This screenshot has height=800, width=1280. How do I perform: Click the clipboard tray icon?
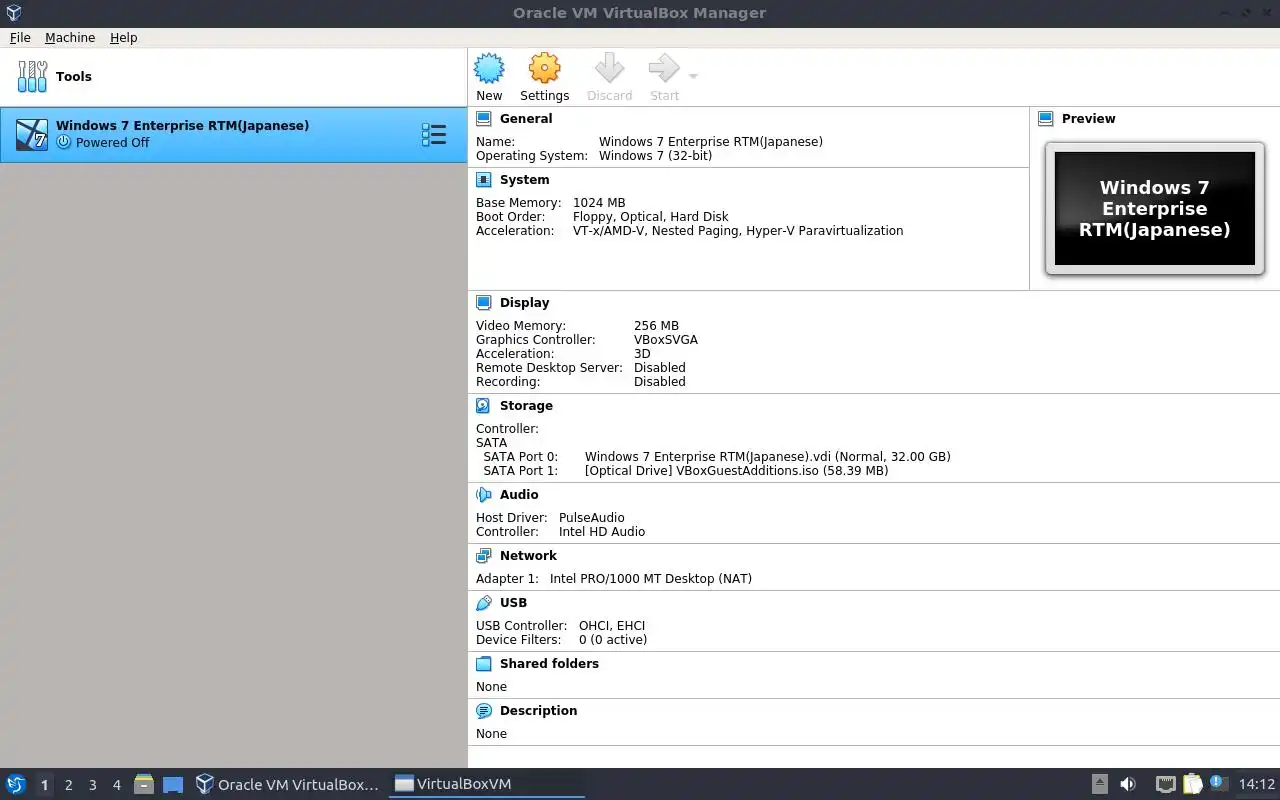[1192, 784]
